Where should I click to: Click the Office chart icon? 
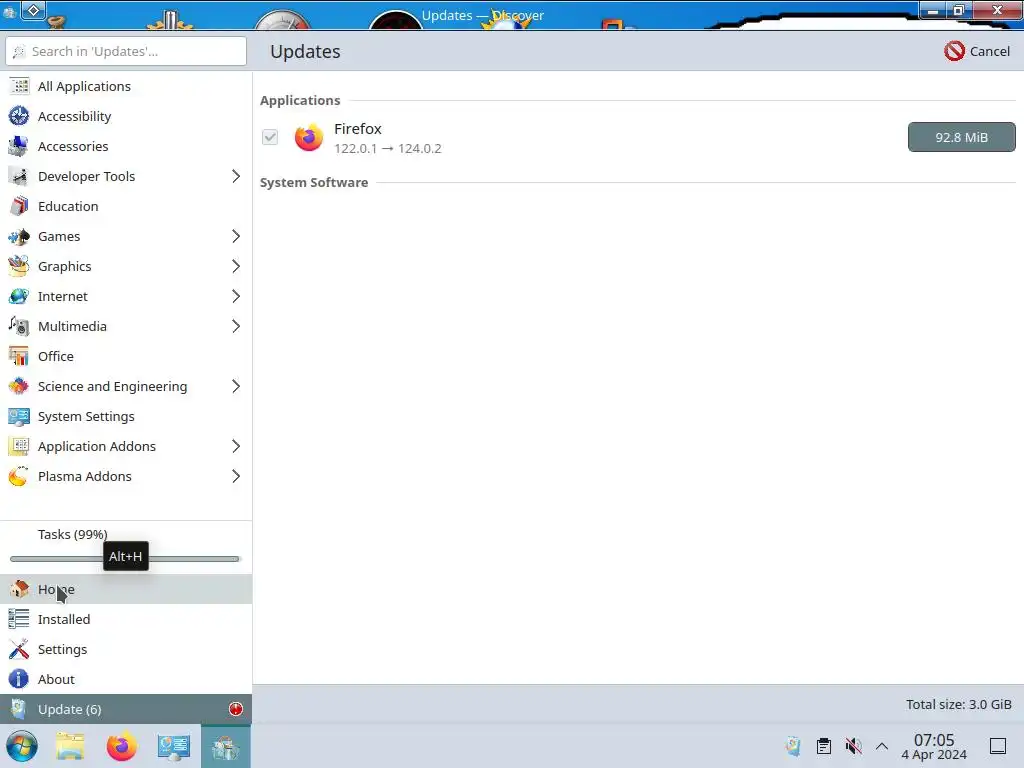19,357
